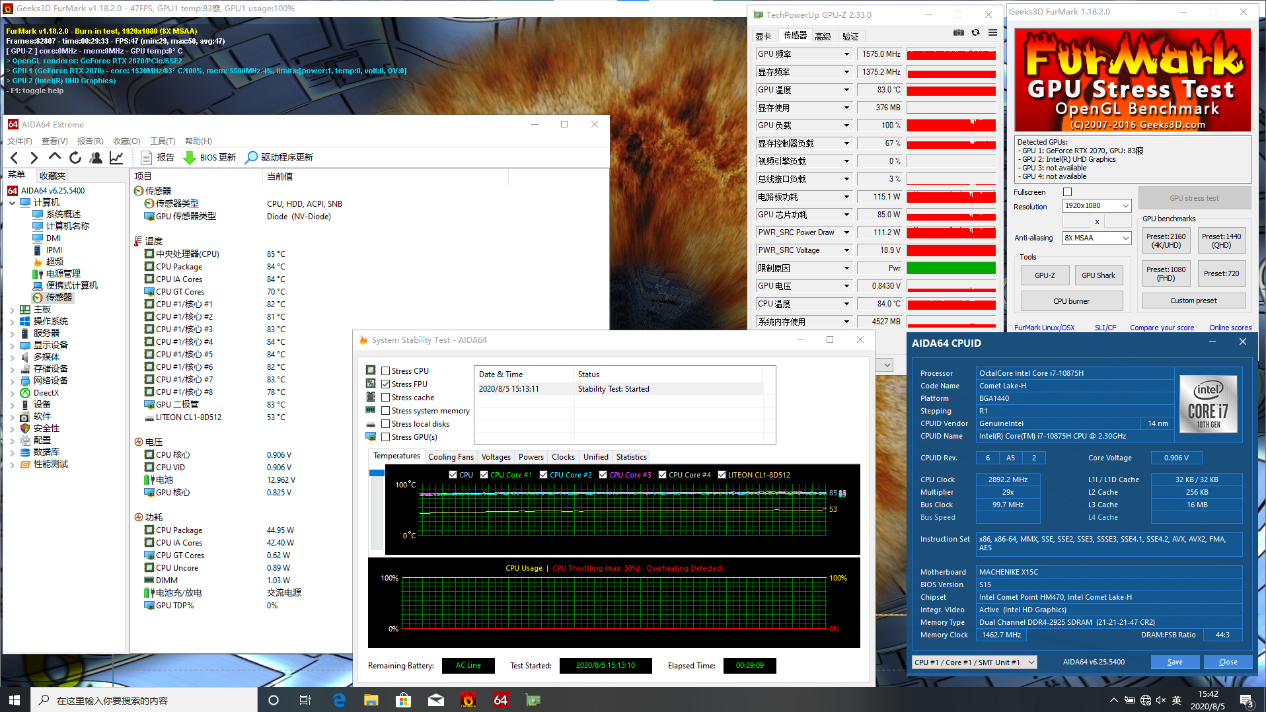Screen dimensions: 1266x712
Task: Expand 主板 node in AIDA64 tree
Action: click(x=13, y=309)
